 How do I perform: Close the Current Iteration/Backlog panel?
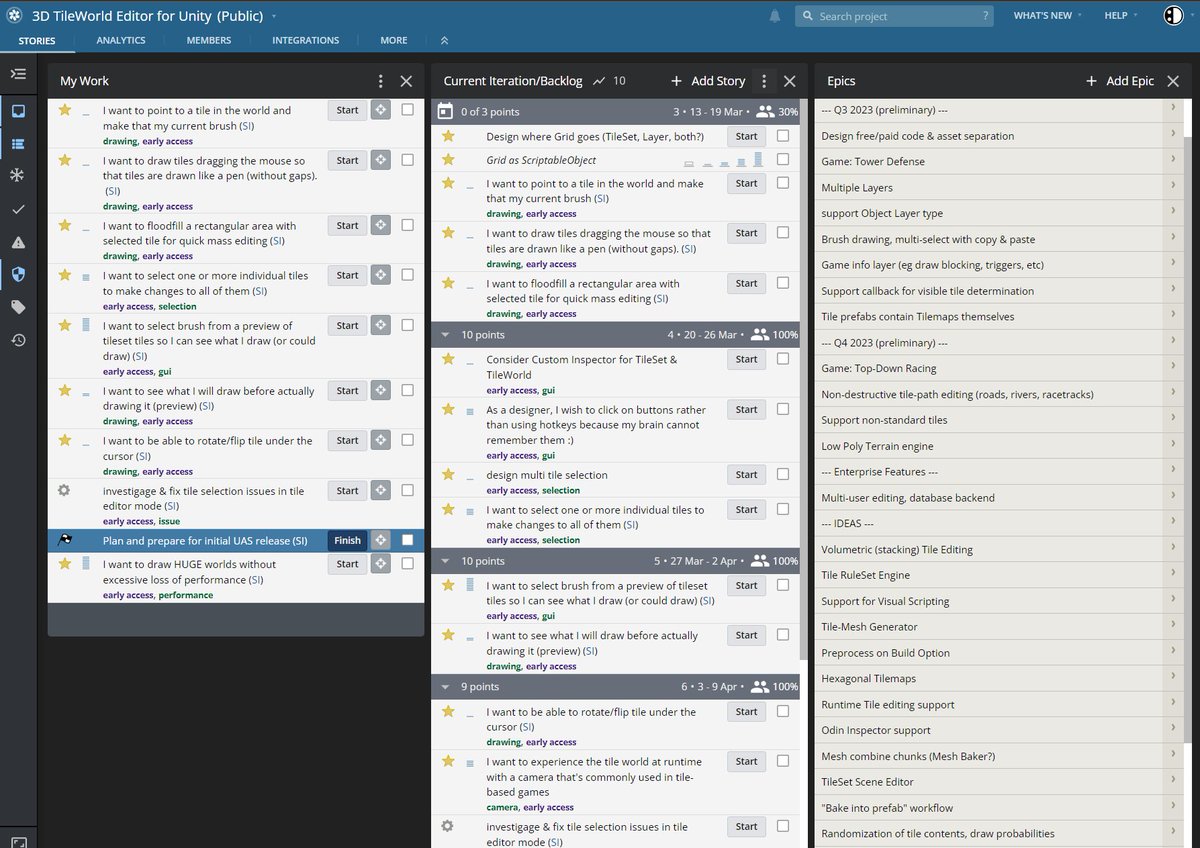pyautogui.click(x=790, y=81)
